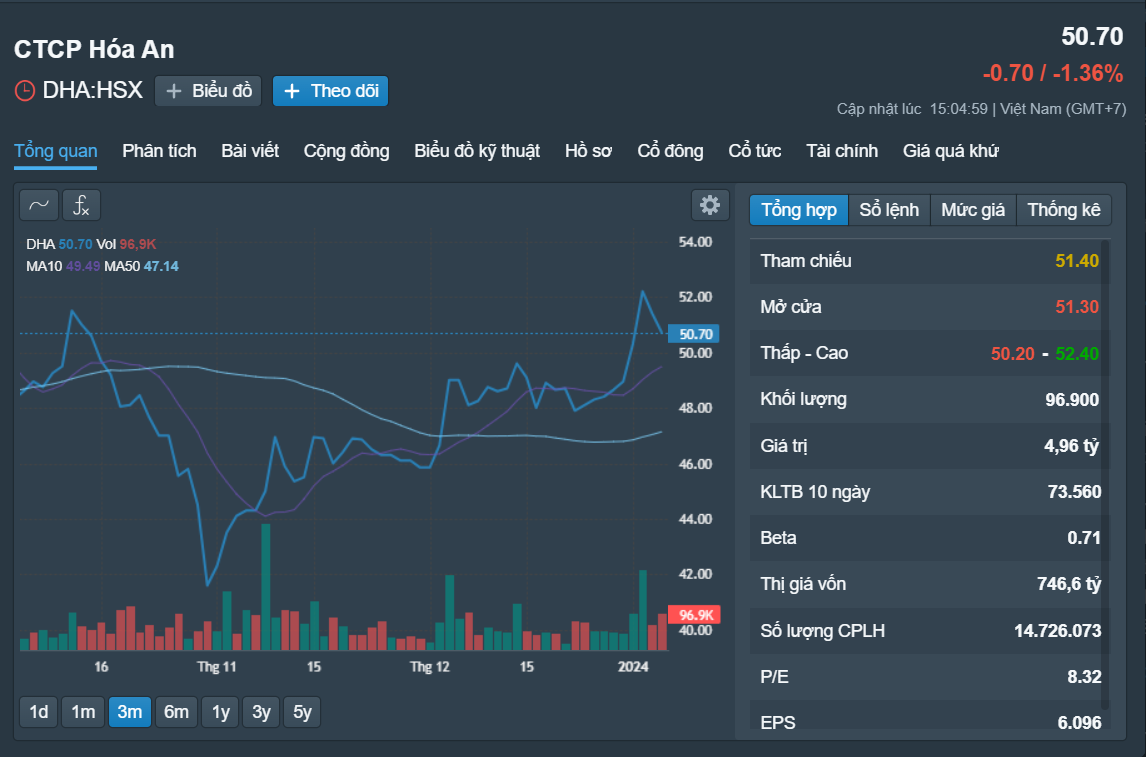The image size is (1146, 757).
Task: Click the Cập nhật lúc timestamp
Action: (x=982, y=109)
